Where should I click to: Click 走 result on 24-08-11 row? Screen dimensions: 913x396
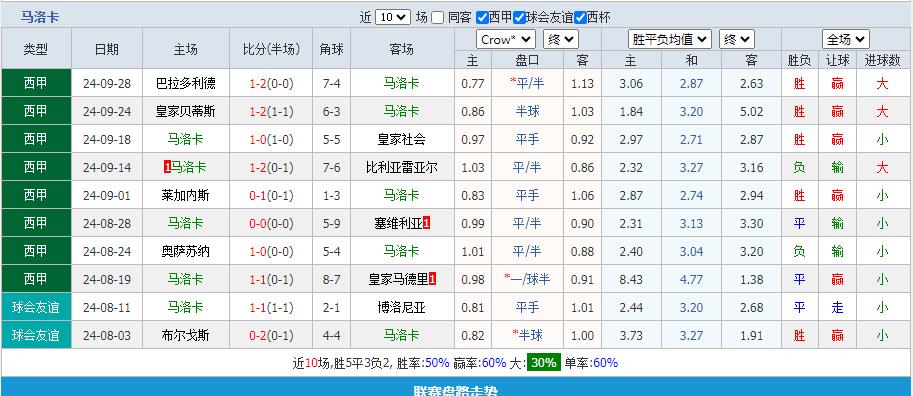point(837,307)
